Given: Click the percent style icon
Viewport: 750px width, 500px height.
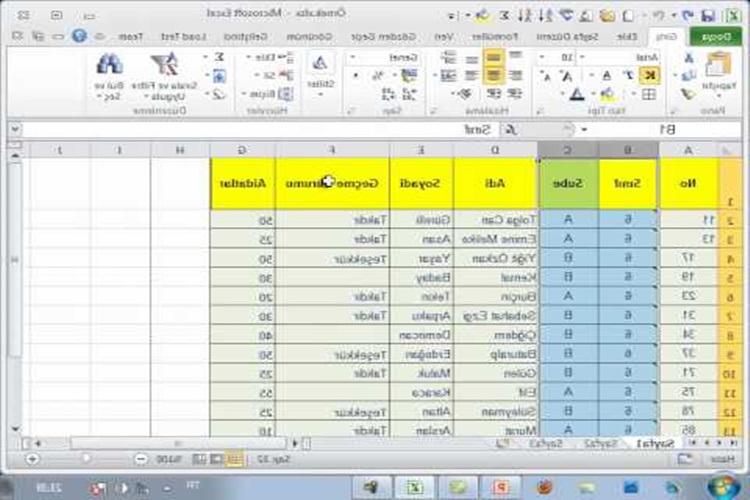Looking at the screenshot, I should pyautogui.click(x=378, y=76).
